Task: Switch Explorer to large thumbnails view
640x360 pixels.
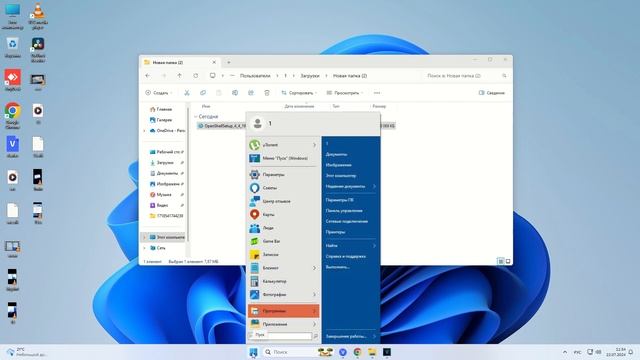Action: (508, 261)
